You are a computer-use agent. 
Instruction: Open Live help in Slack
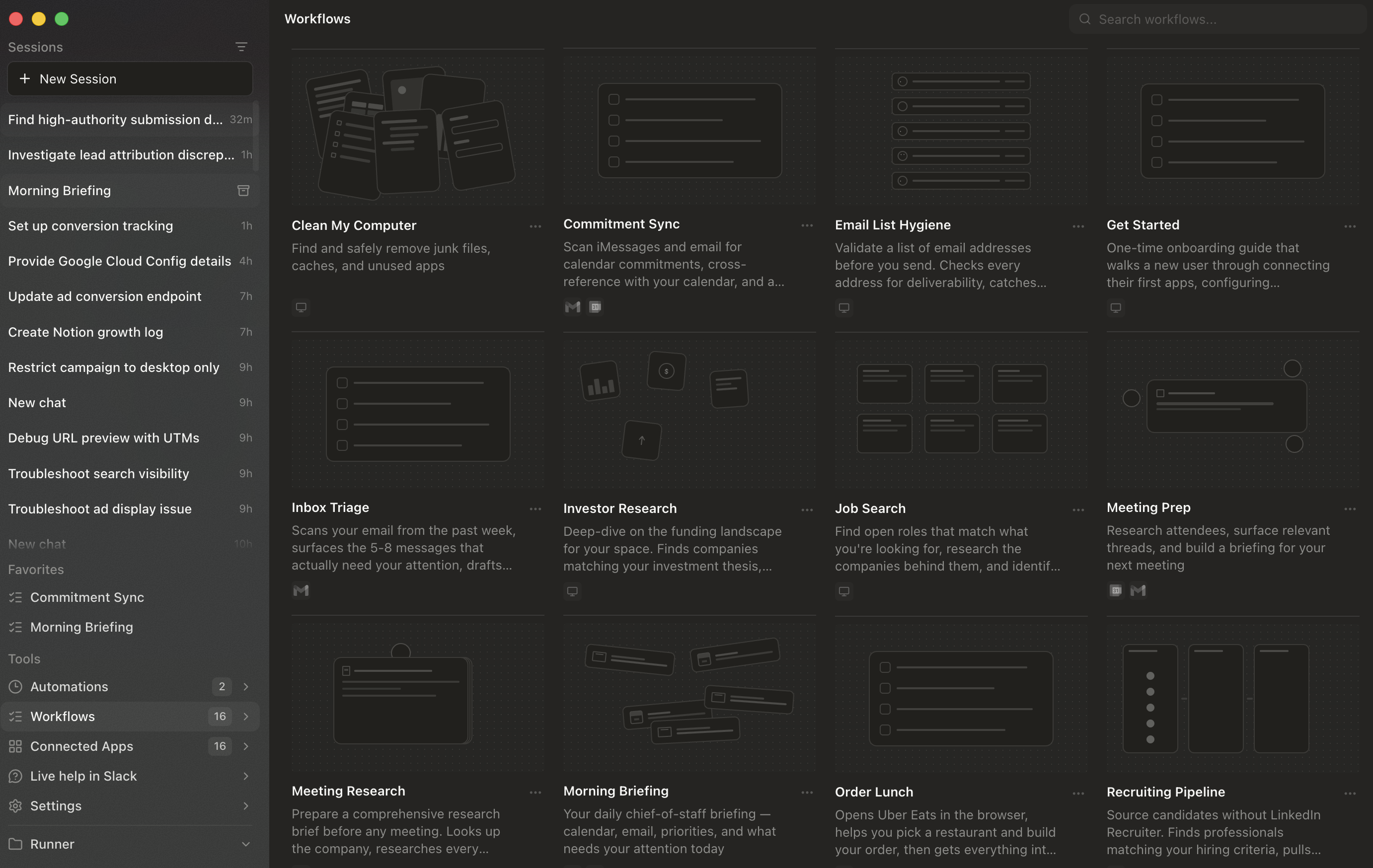pos(83,776)
